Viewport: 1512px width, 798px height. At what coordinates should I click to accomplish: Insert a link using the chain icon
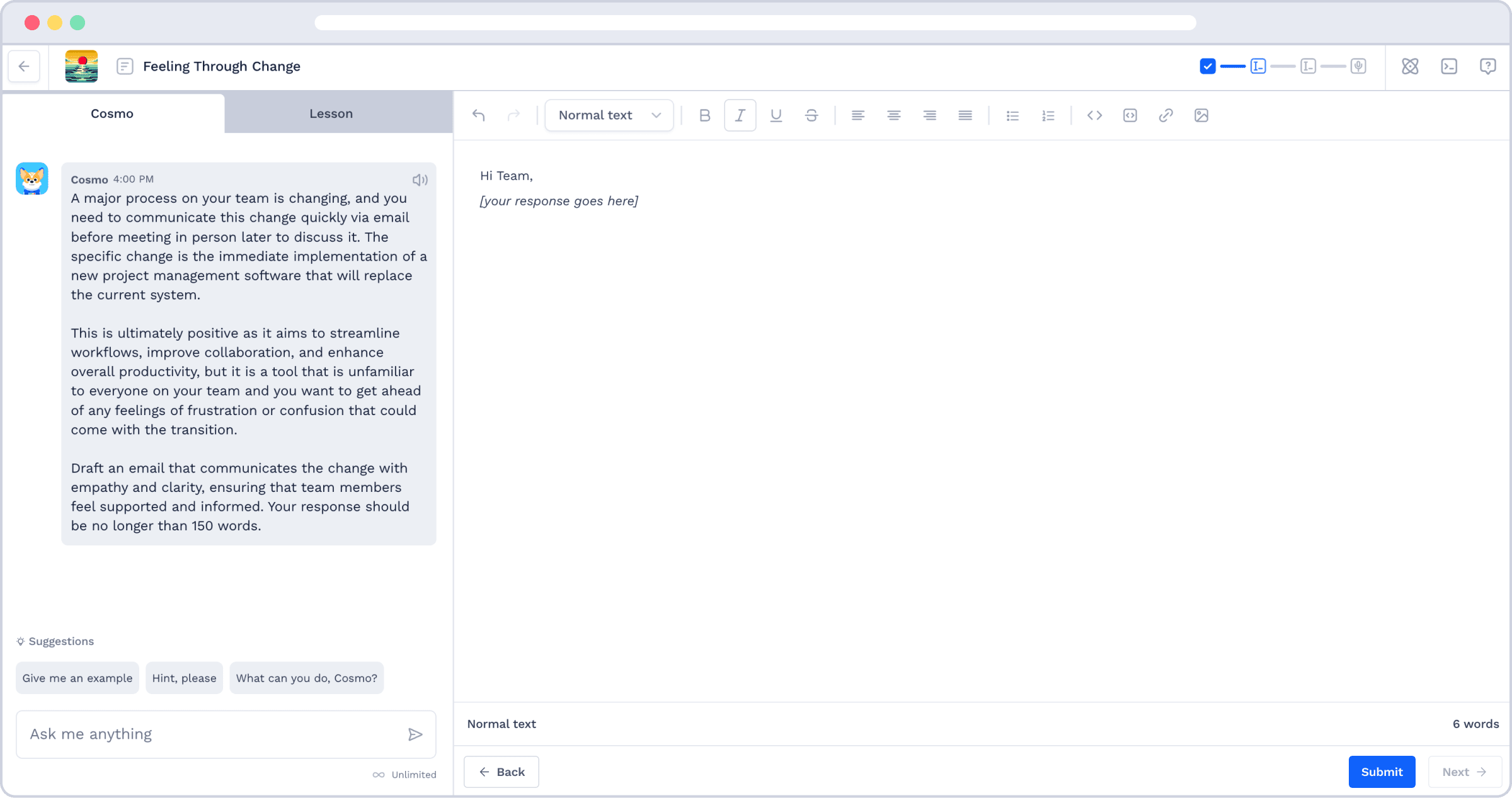[x=1165, y=115]
